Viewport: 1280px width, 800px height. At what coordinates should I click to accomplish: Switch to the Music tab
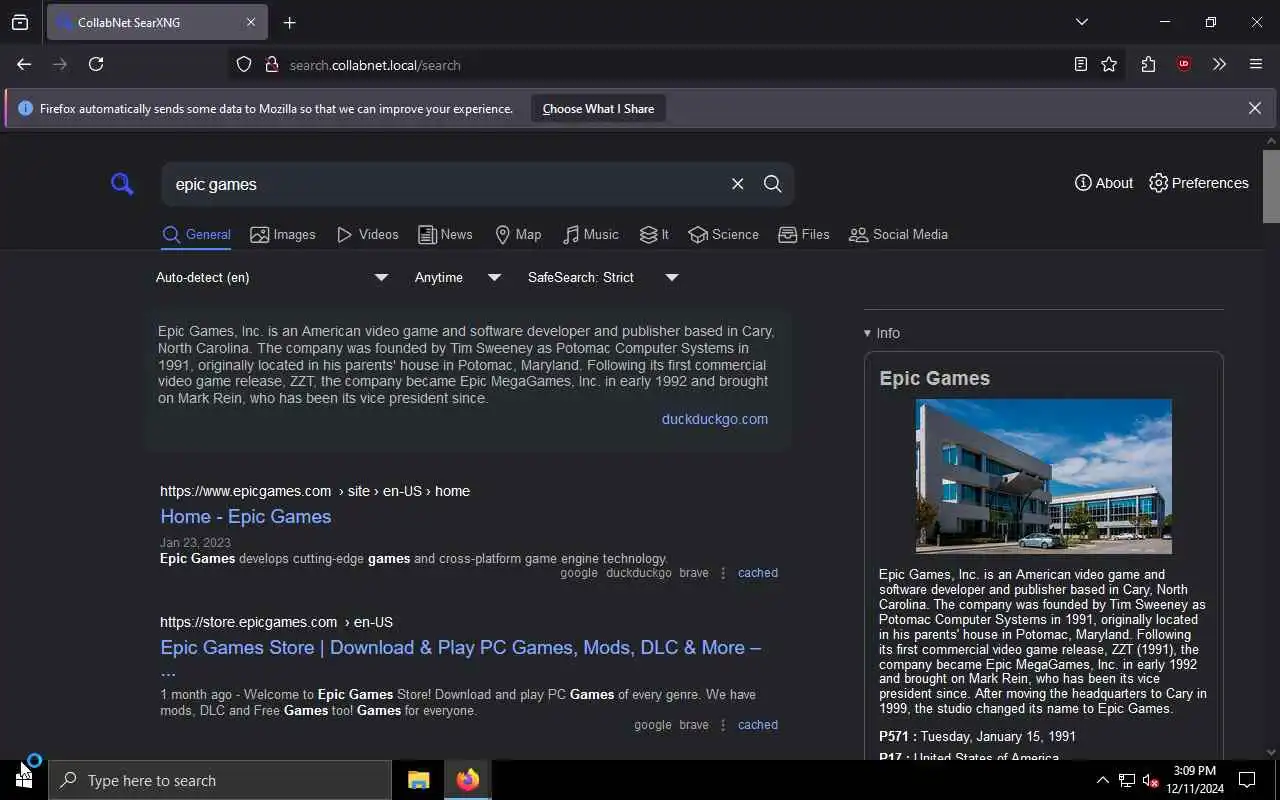pyautogui.click(x=591, y=235)
